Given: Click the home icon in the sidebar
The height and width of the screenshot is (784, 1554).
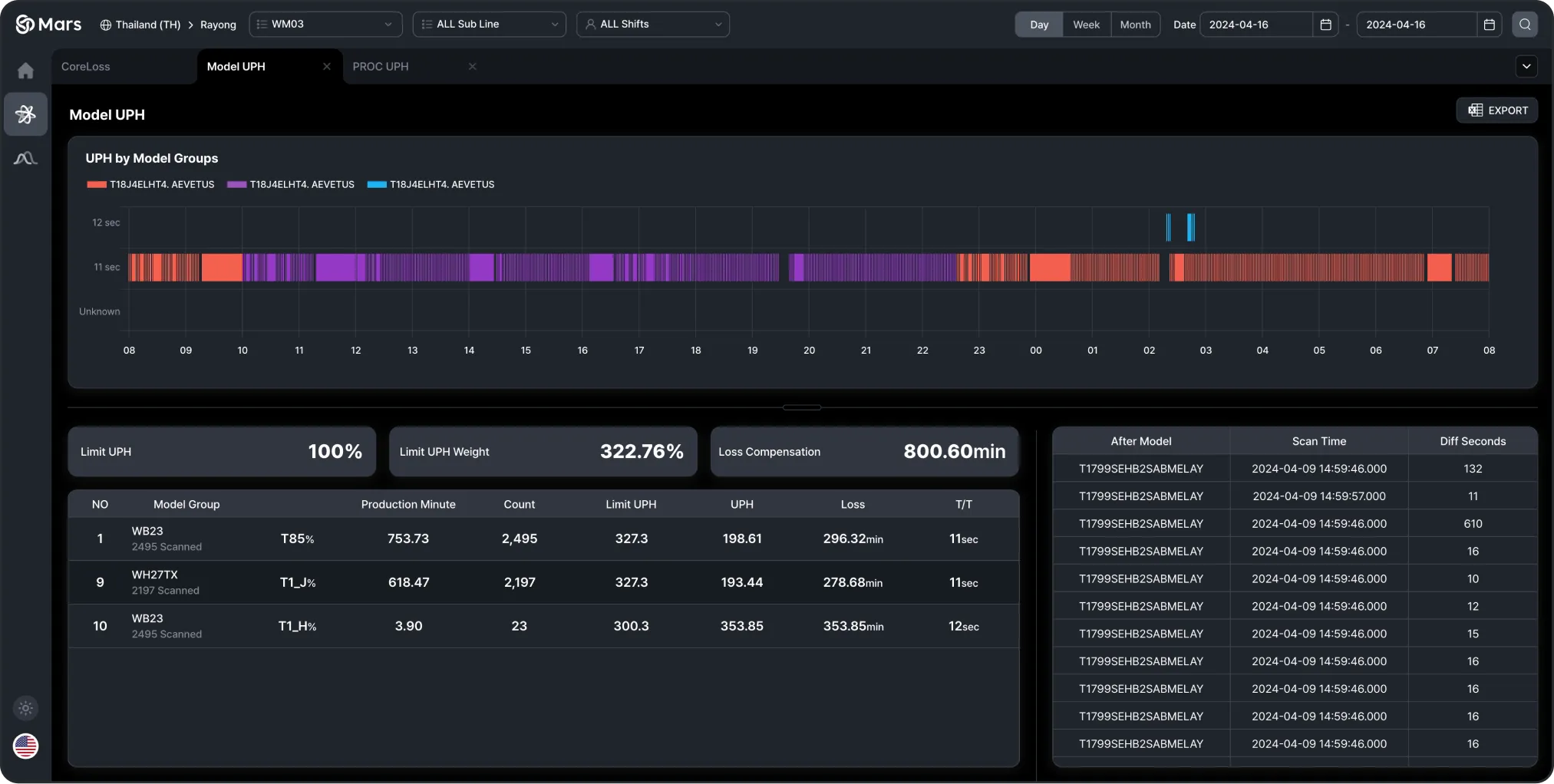Looking at the screenshot, I should click(x=25, y=71).
